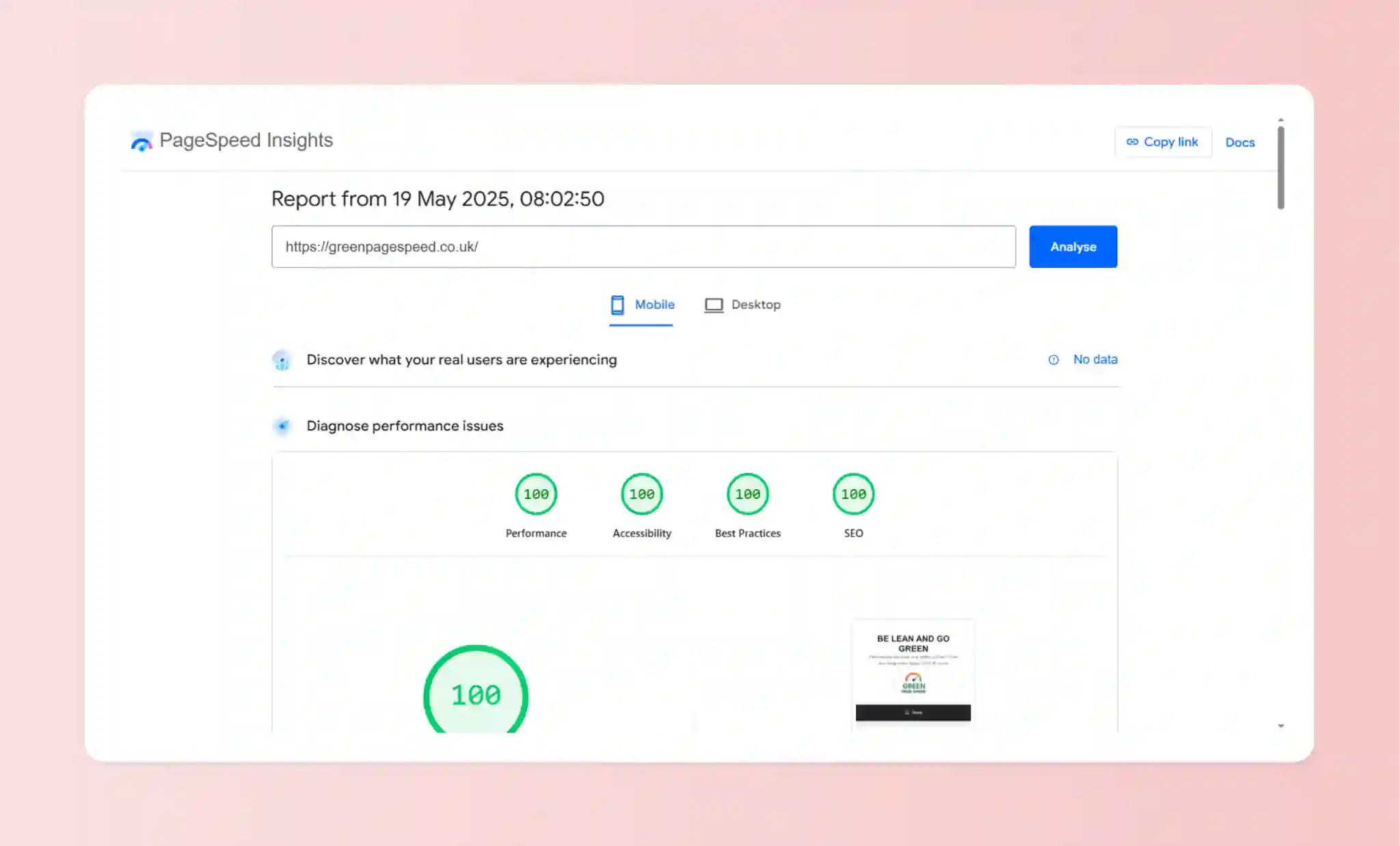Click the large 100 performance gauge
This screenshot has width=1400, height=846.
(476, 689)
